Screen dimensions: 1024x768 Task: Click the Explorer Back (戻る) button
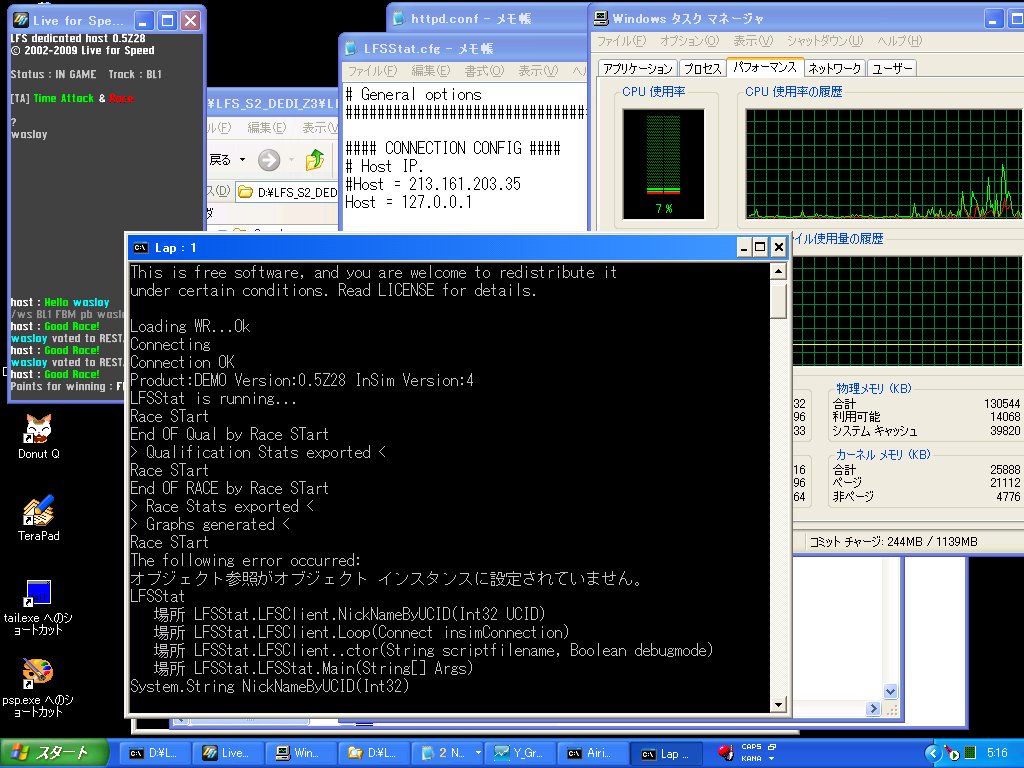click(x=220, y=159)
